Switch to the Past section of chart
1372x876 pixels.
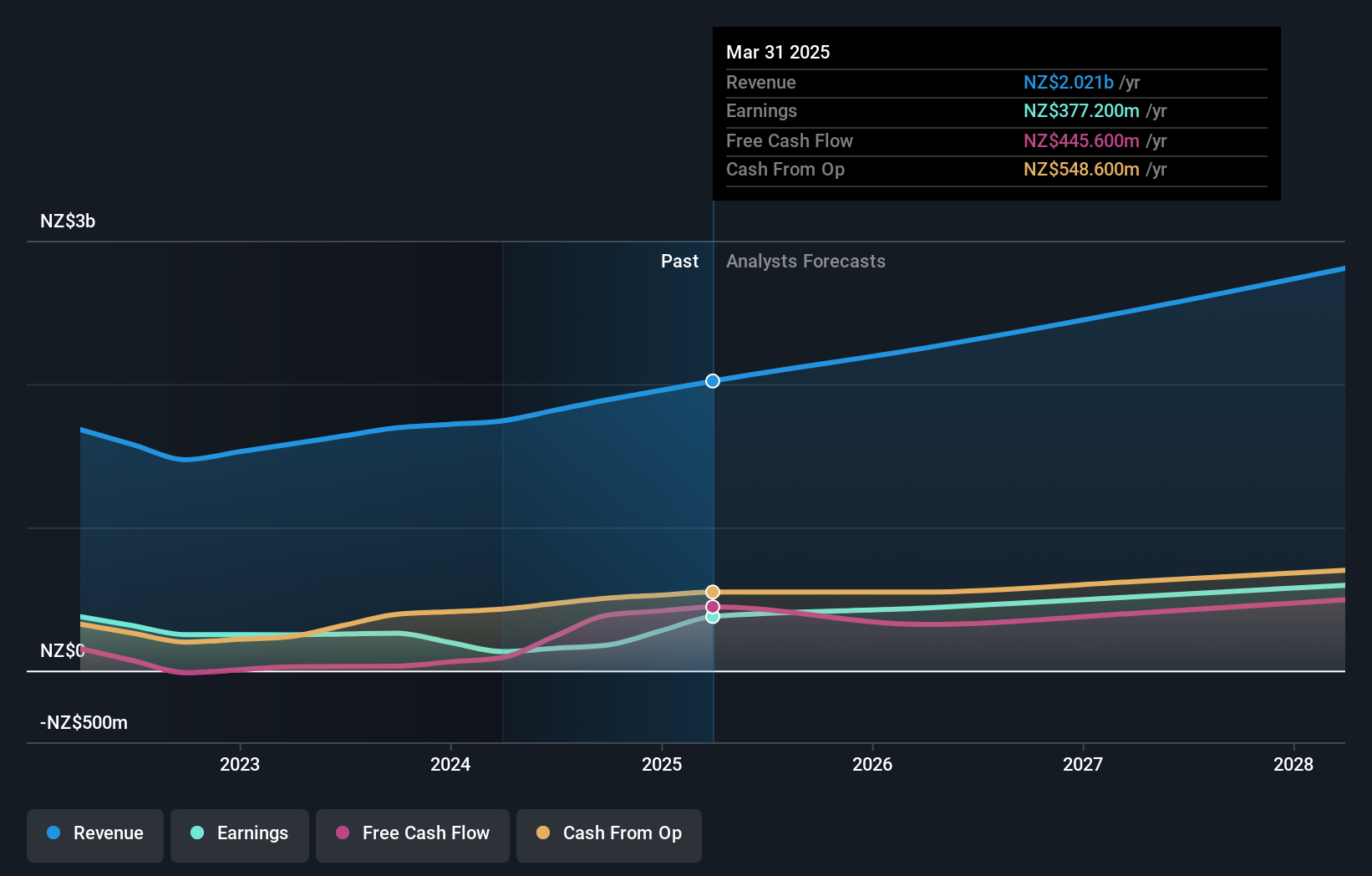pyautogui.click(x=679, y=261)
